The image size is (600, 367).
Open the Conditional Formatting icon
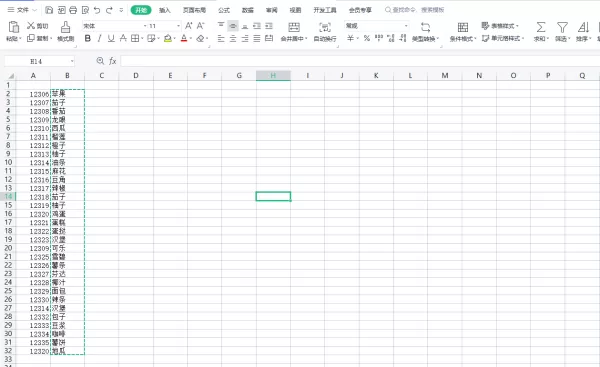[463, 27]
